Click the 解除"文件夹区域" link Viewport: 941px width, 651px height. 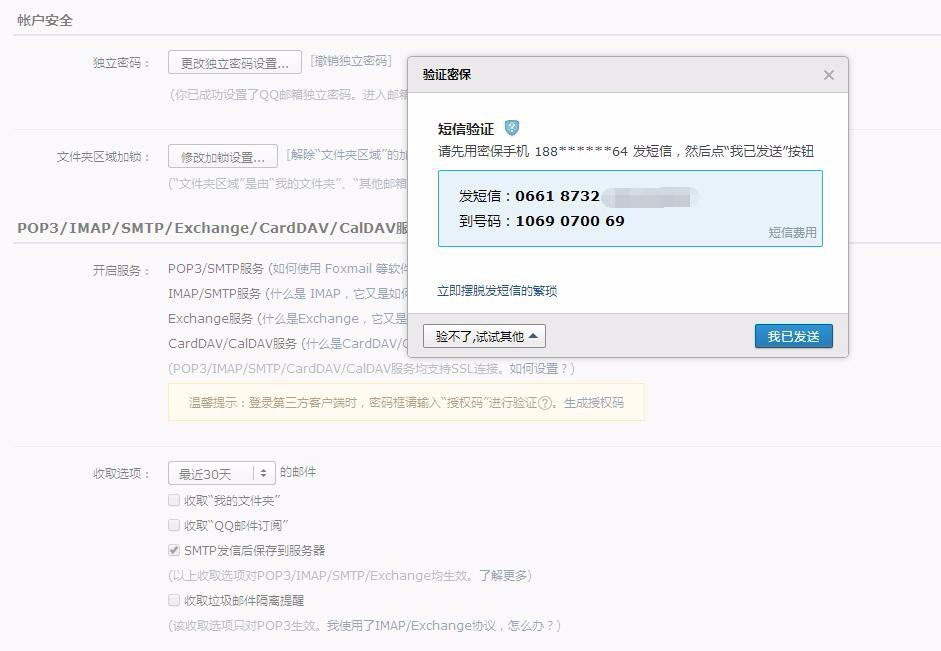[347, 155]
